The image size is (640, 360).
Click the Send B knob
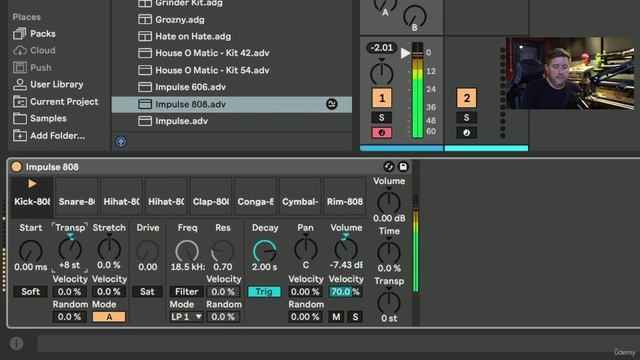pyautogui.click(x=414, y=16)
